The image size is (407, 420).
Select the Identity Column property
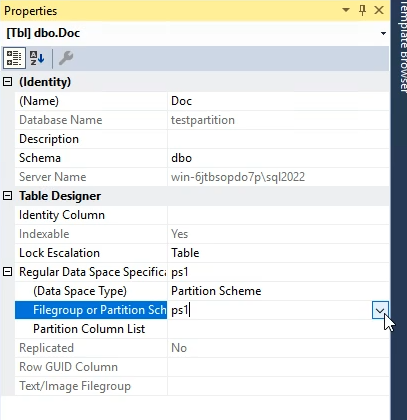[90, 215]
